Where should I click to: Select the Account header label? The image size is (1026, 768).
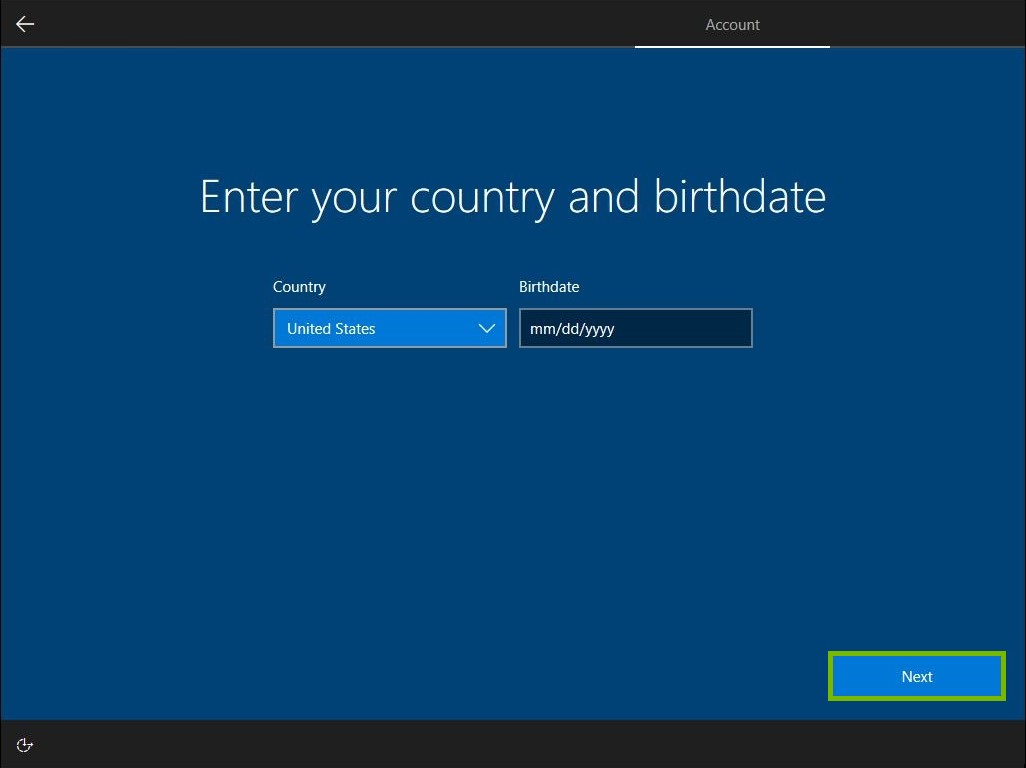click(732, 24)
